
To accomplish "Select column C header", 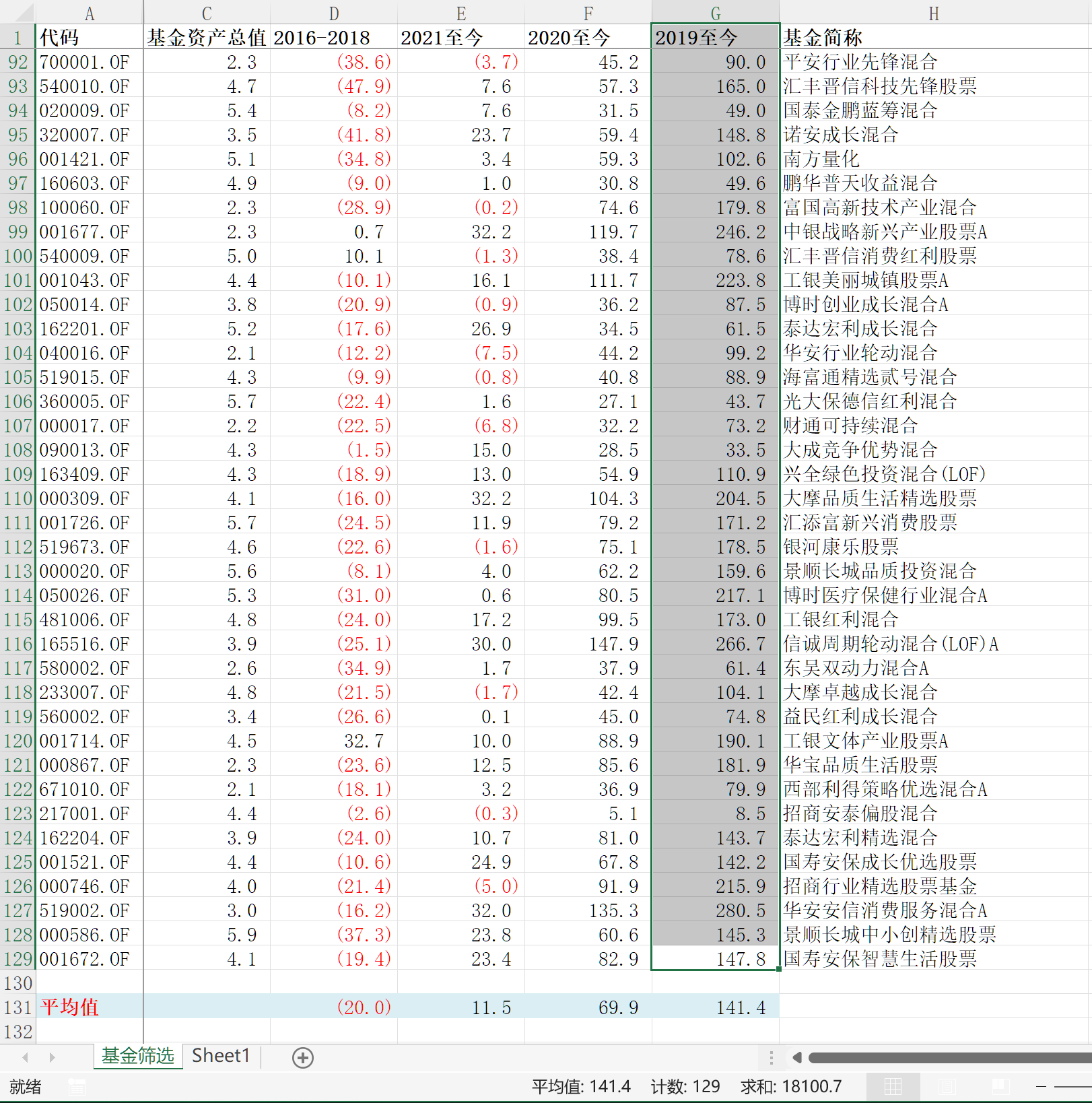I will pyautogui.click(x=207, y=13).
